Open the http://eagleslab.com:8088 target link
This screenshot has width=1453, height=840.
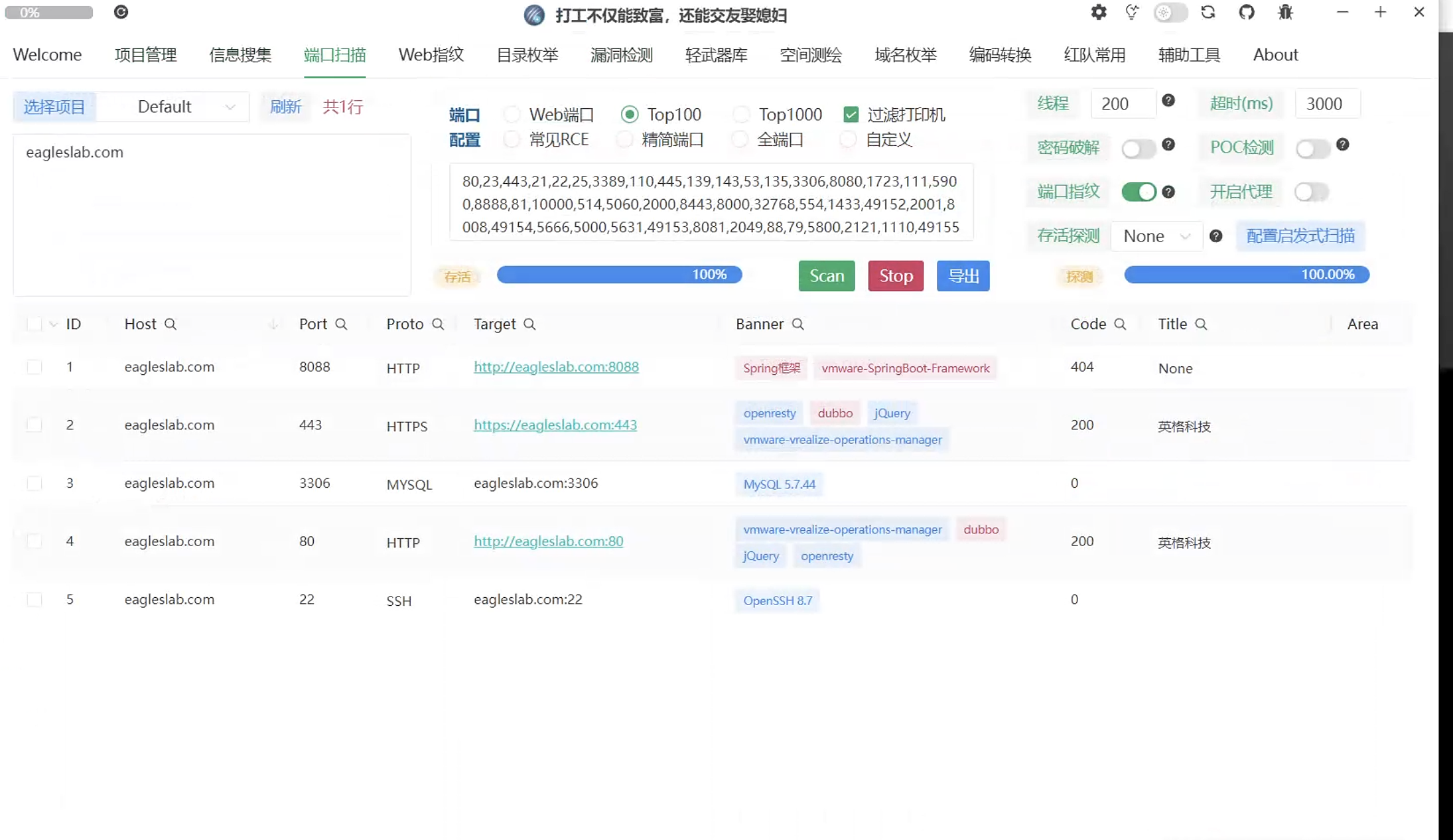[556, 367]
